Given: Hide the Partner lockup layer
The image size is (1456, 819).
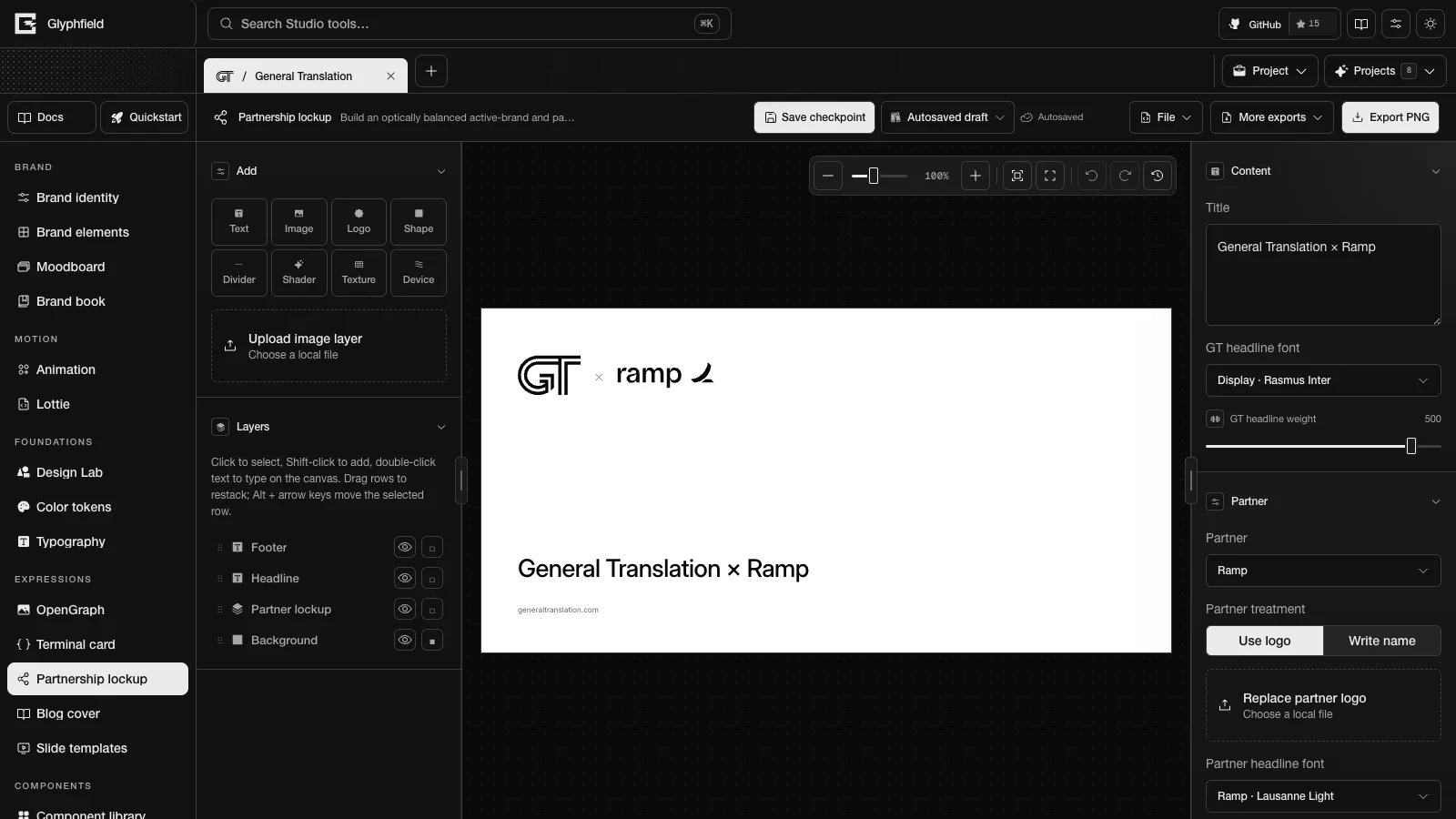Looking at the screenshot, I should pyautogui.click(x=405, y=609).
